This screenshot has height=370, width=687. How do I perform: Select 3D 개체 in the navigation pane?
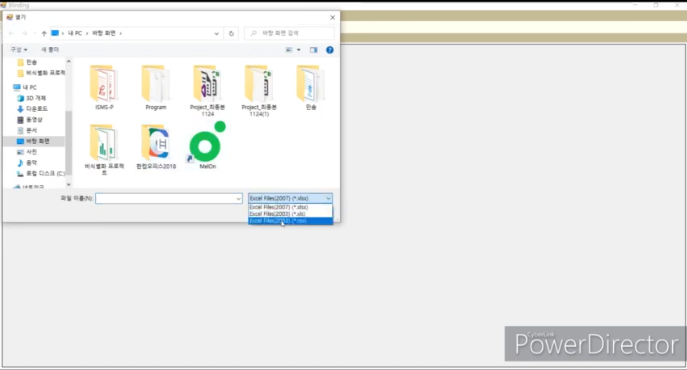click(31, 98)
